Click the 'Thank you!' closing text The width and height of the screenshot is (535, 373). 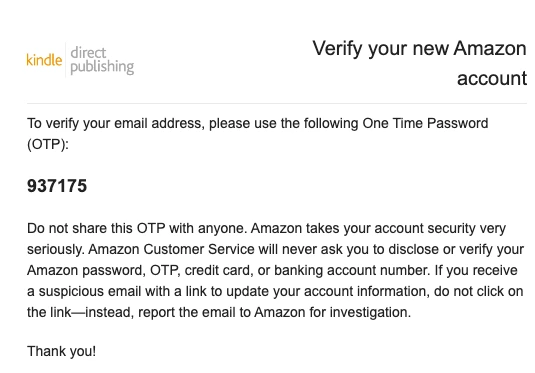(61, 351)
